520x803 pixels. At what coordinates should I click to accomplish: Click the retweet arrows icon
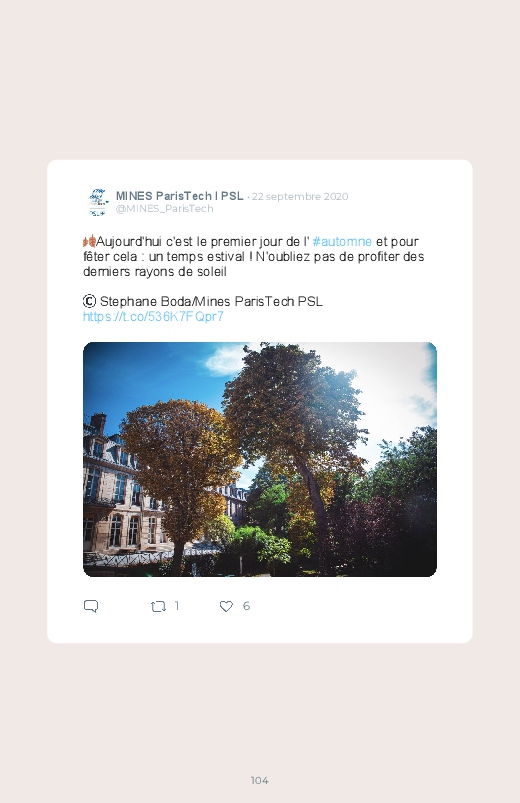pyautogui.click(x=158, y=606)
